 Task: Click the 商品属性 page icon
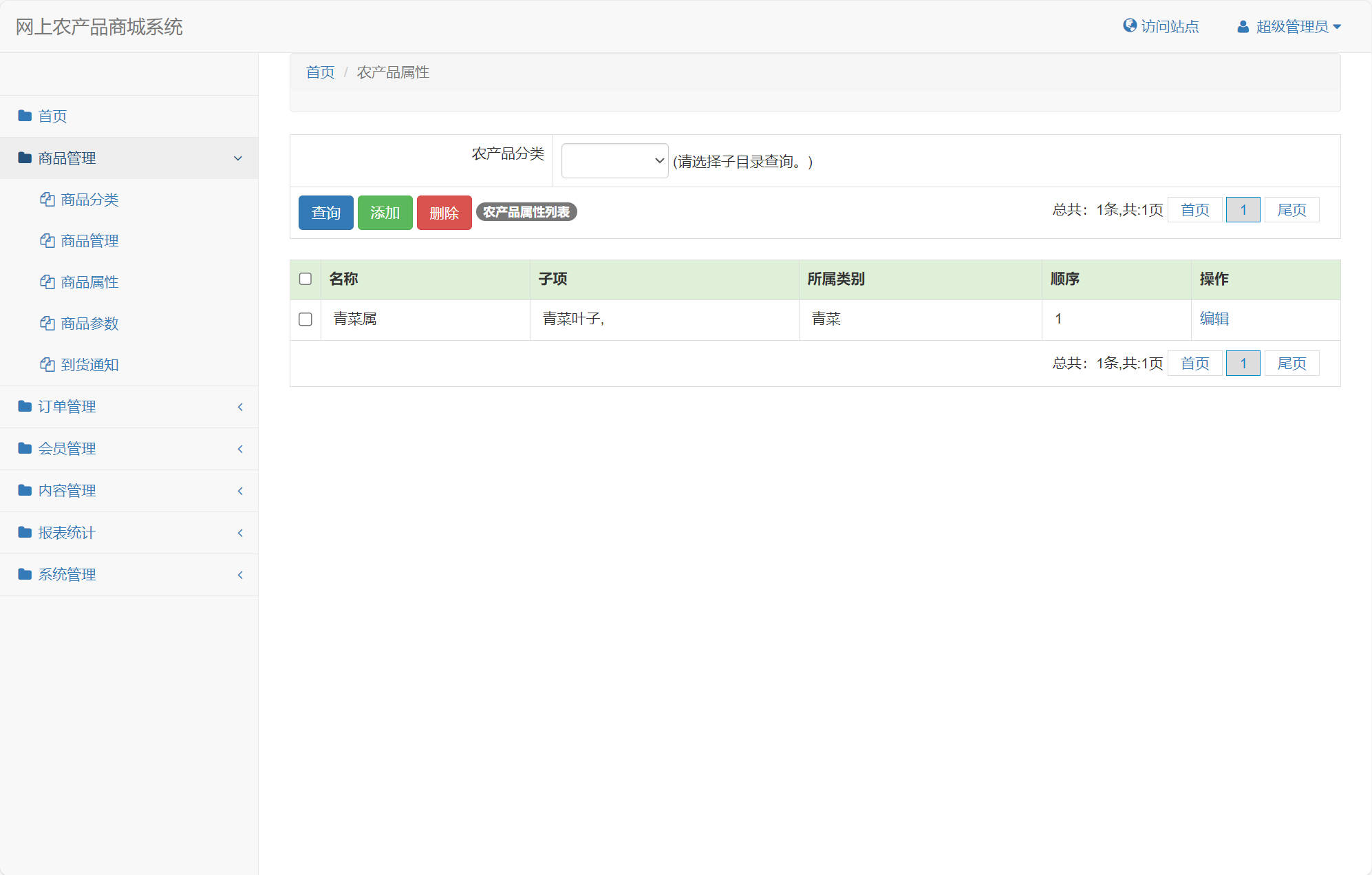pos(47,282)
